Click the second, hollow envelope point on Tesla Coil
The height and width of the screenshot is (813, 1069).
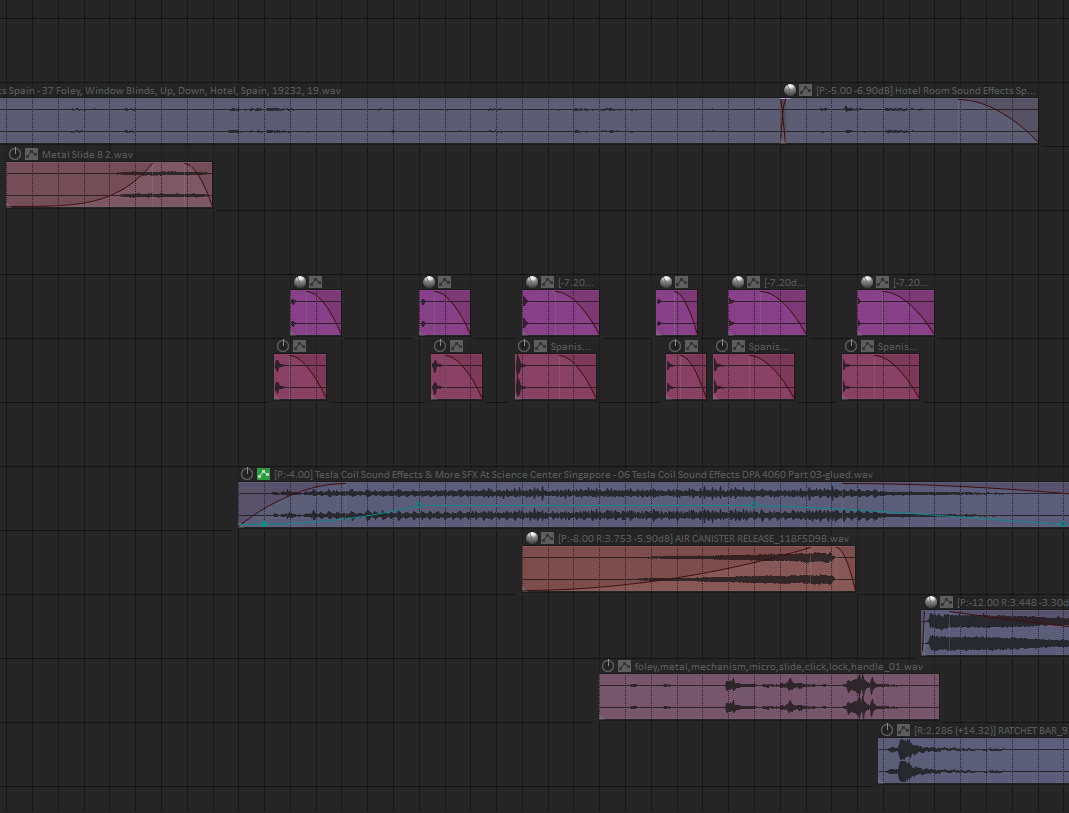(419, 505)
